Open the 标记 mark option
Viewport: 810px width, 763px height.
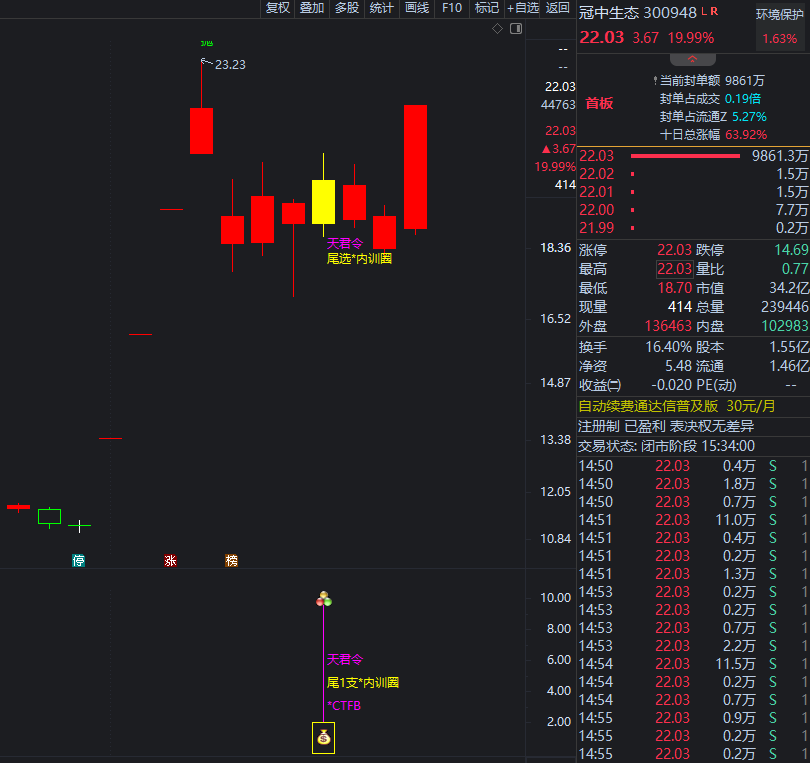(x=487, y=8)
